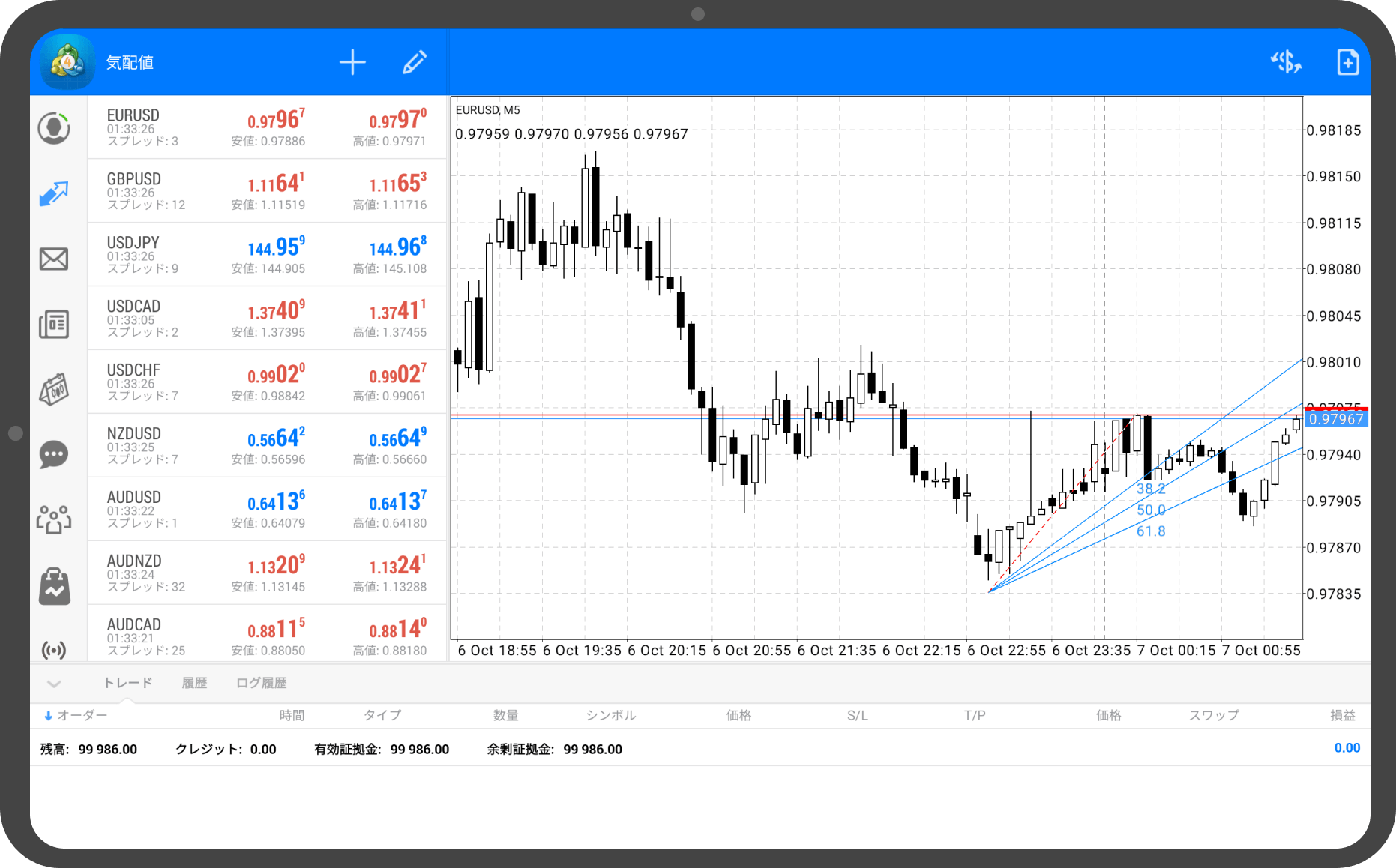Select the quotes arrows sidebar icon
This screenshot has height=868, width=1396.
[54, 194]
